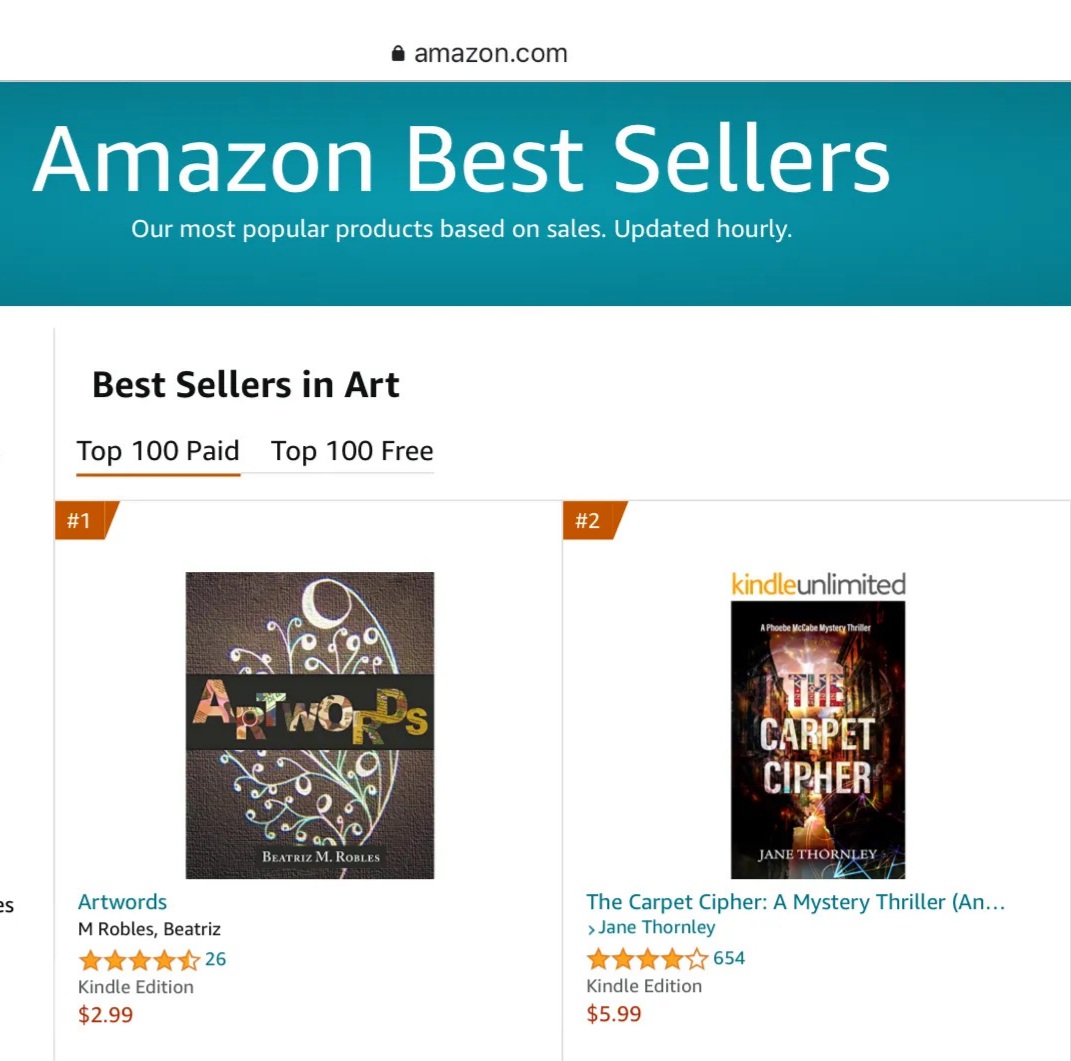
Task: Click the star rating for Artwords
Action: click(139, 961)
